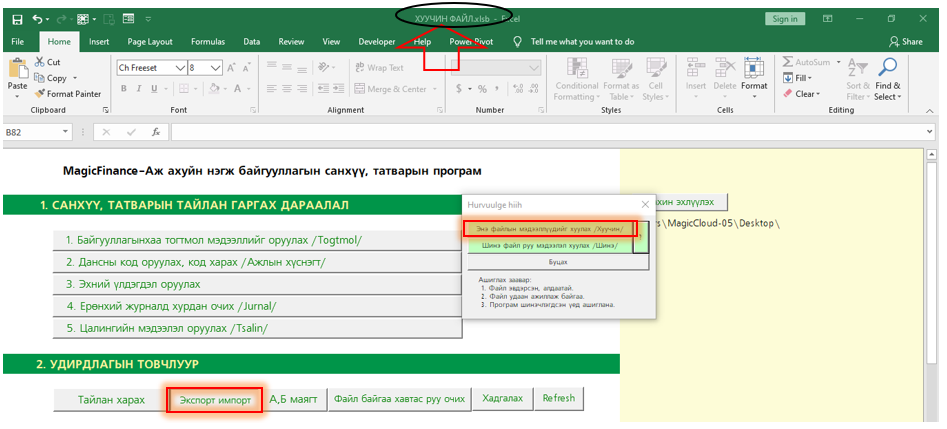Click the Тайлан харах button
Image resolution: width=947 pixels, height=429 pixels.
coord(111,400)
